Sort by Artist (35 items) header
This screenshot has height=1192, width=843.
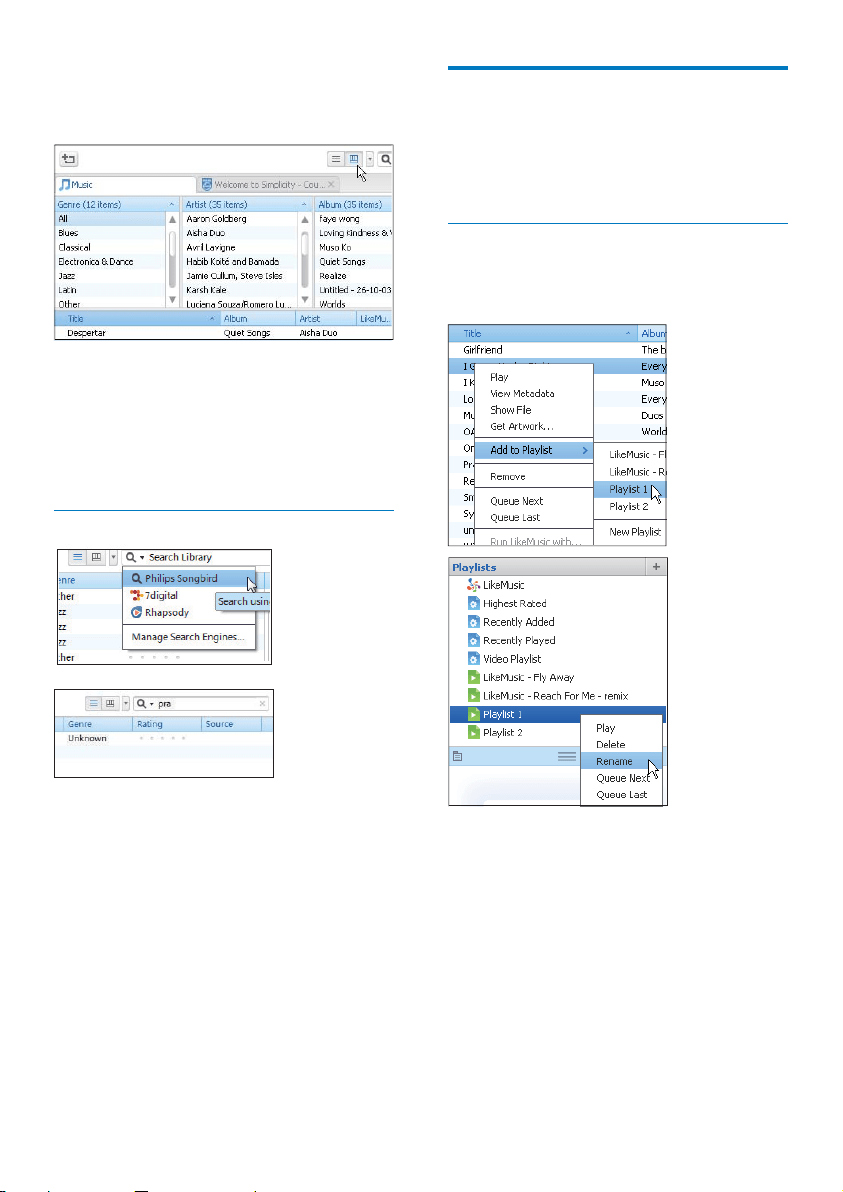[x=247, y=204]
